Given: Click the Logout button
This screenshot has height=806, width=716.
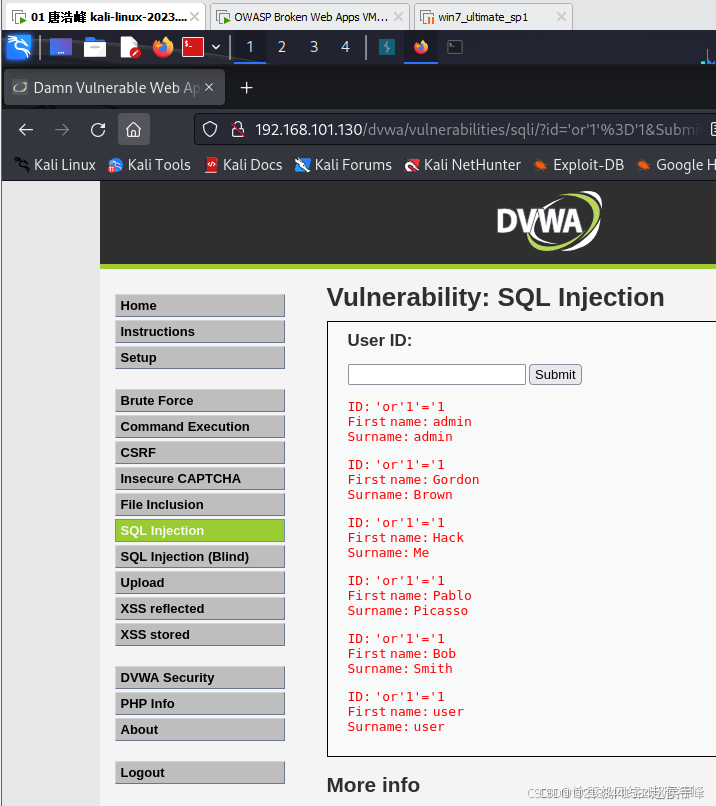Looking at the screenshot, I should click(199, 773).
